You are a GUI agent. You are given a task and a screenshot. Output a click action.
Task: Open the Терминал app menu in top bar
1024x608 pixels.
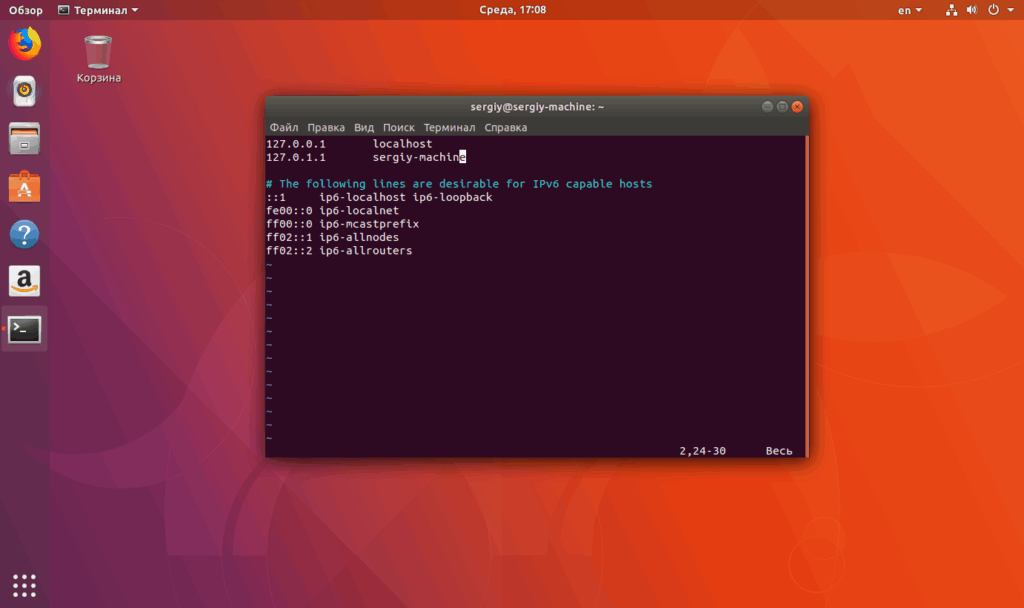[x=98, y=10]
